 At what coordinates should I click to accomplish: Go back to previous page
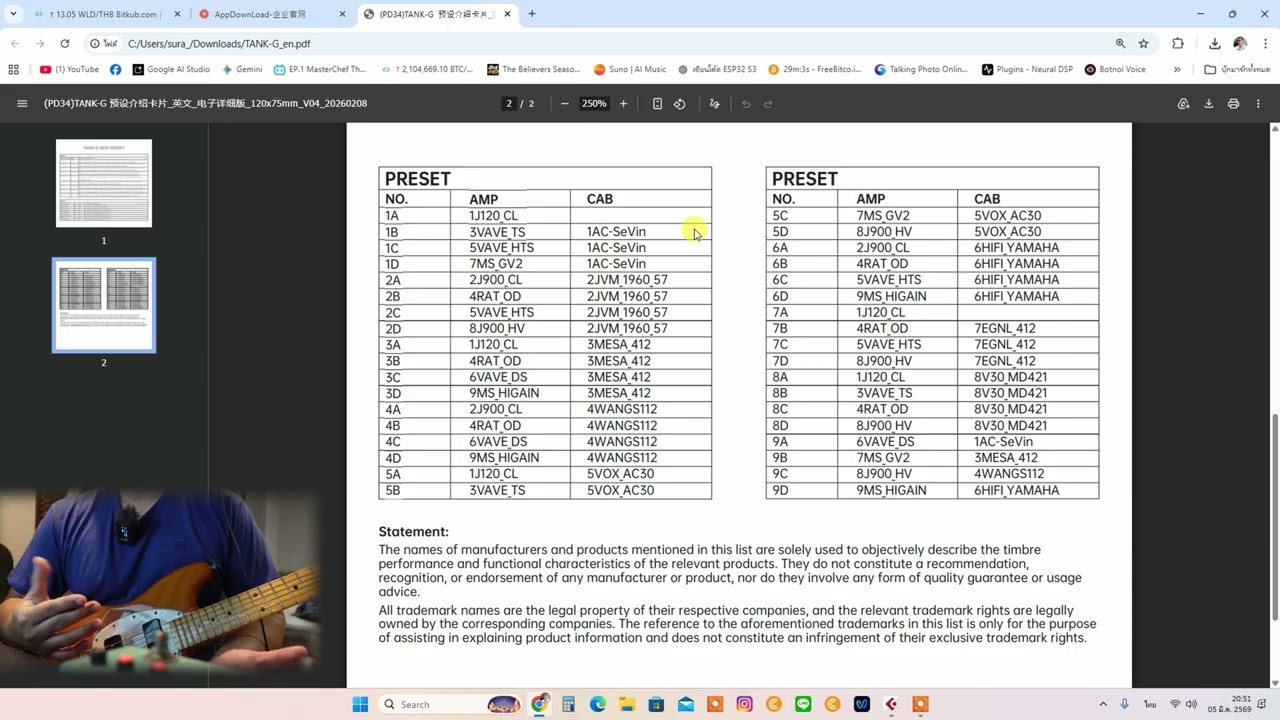(15, 44)
